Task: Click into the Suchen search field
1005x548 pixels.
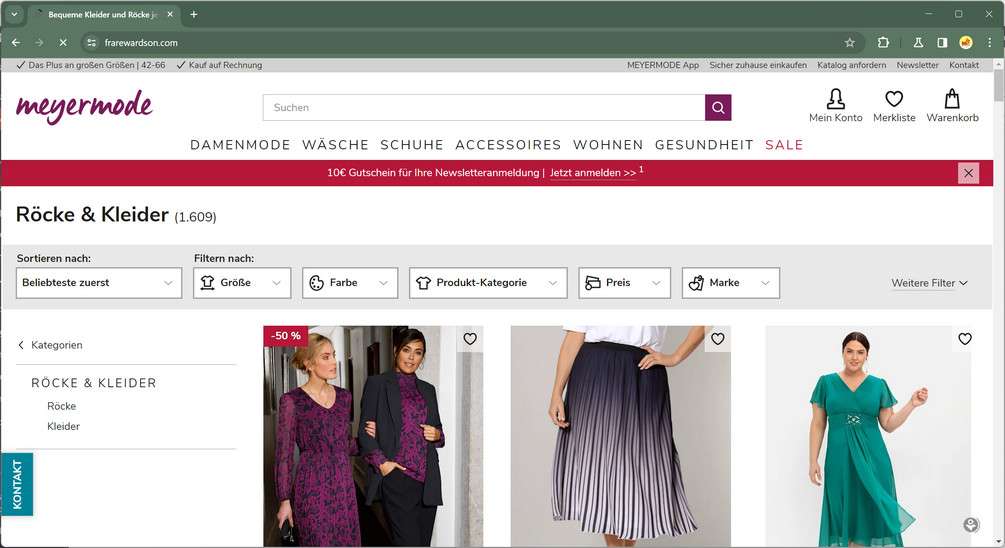Action: tap(484, 108)
